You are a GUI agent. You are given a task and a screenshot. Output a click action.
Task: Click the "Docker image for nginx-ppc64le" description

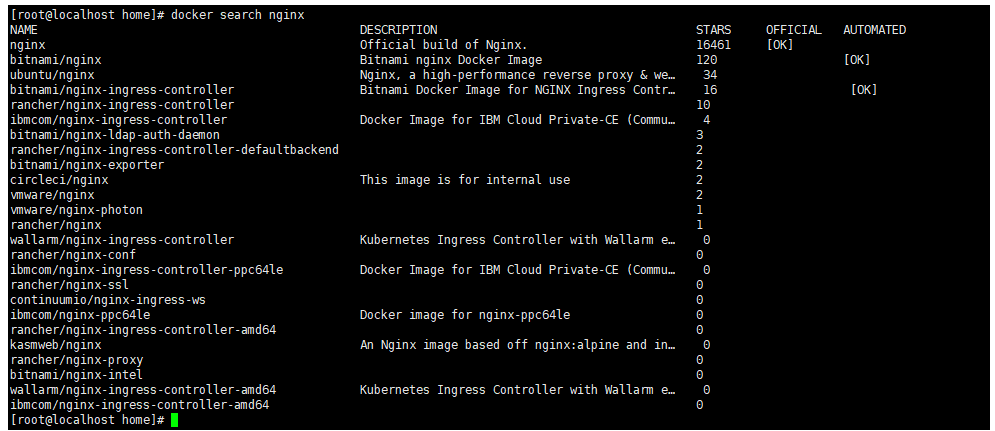coord(465,315)
